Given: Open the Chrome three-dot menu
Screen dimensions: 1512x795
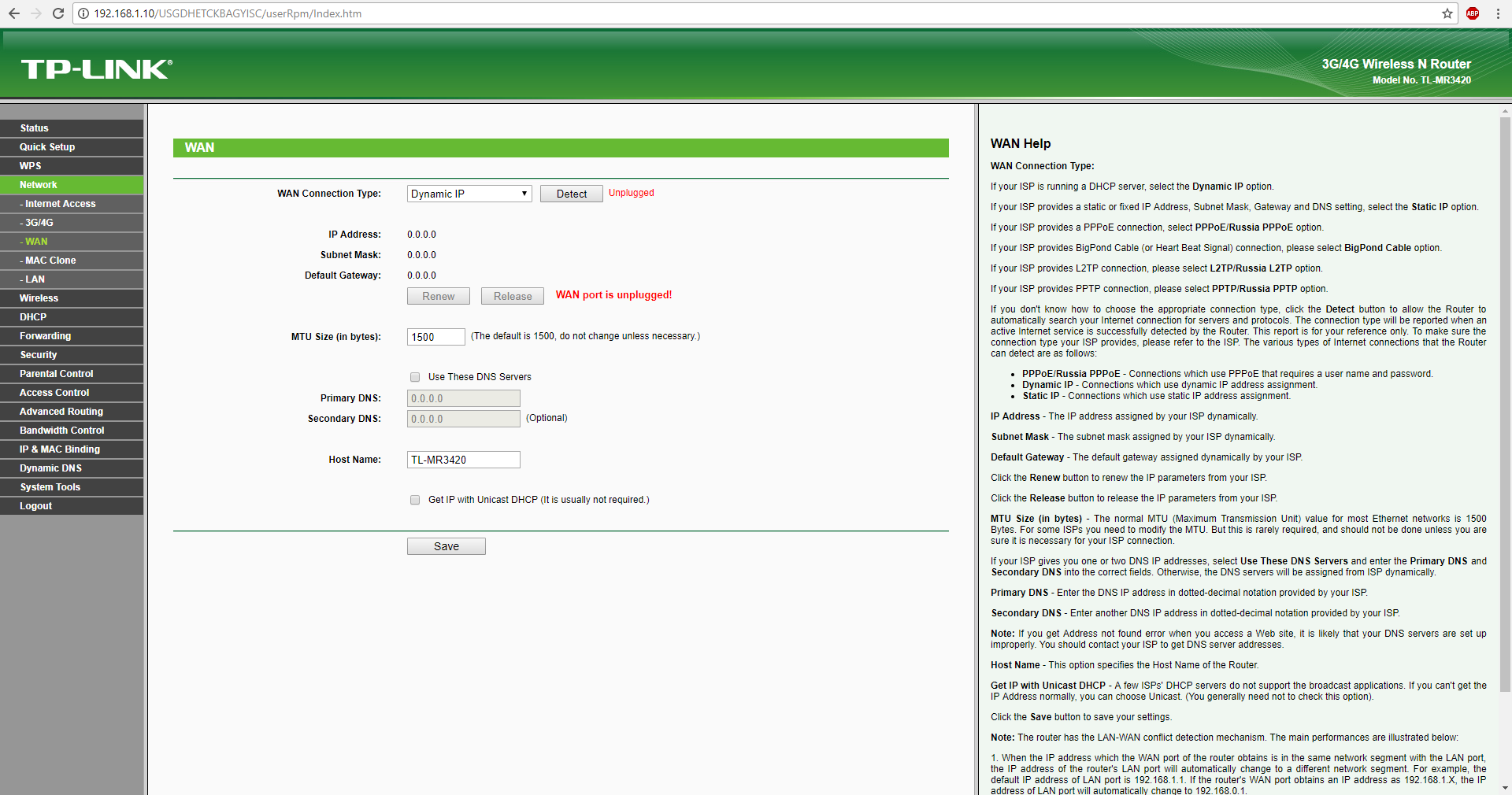Looking at the screenshot, I should (1498, 13).
